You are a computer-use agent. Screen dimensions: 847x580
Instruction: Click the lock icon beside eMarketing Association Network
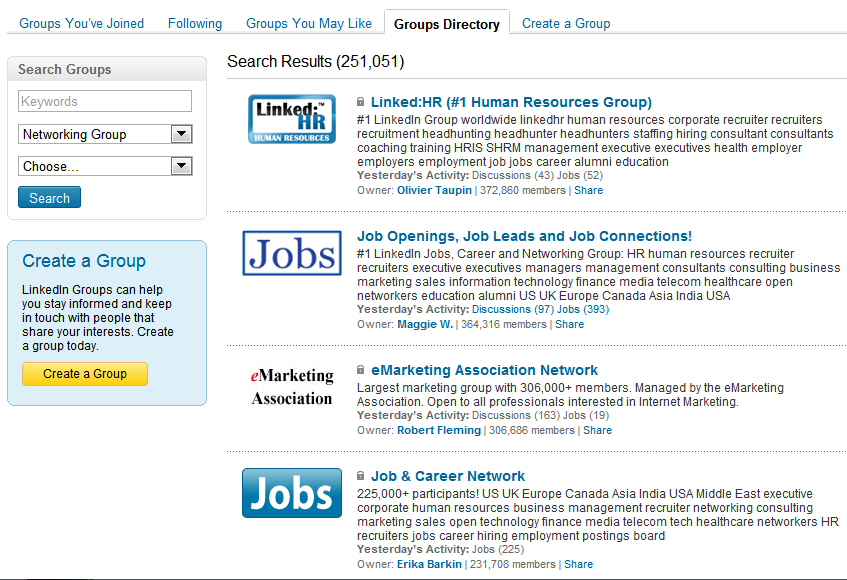[x=361, y=370]
